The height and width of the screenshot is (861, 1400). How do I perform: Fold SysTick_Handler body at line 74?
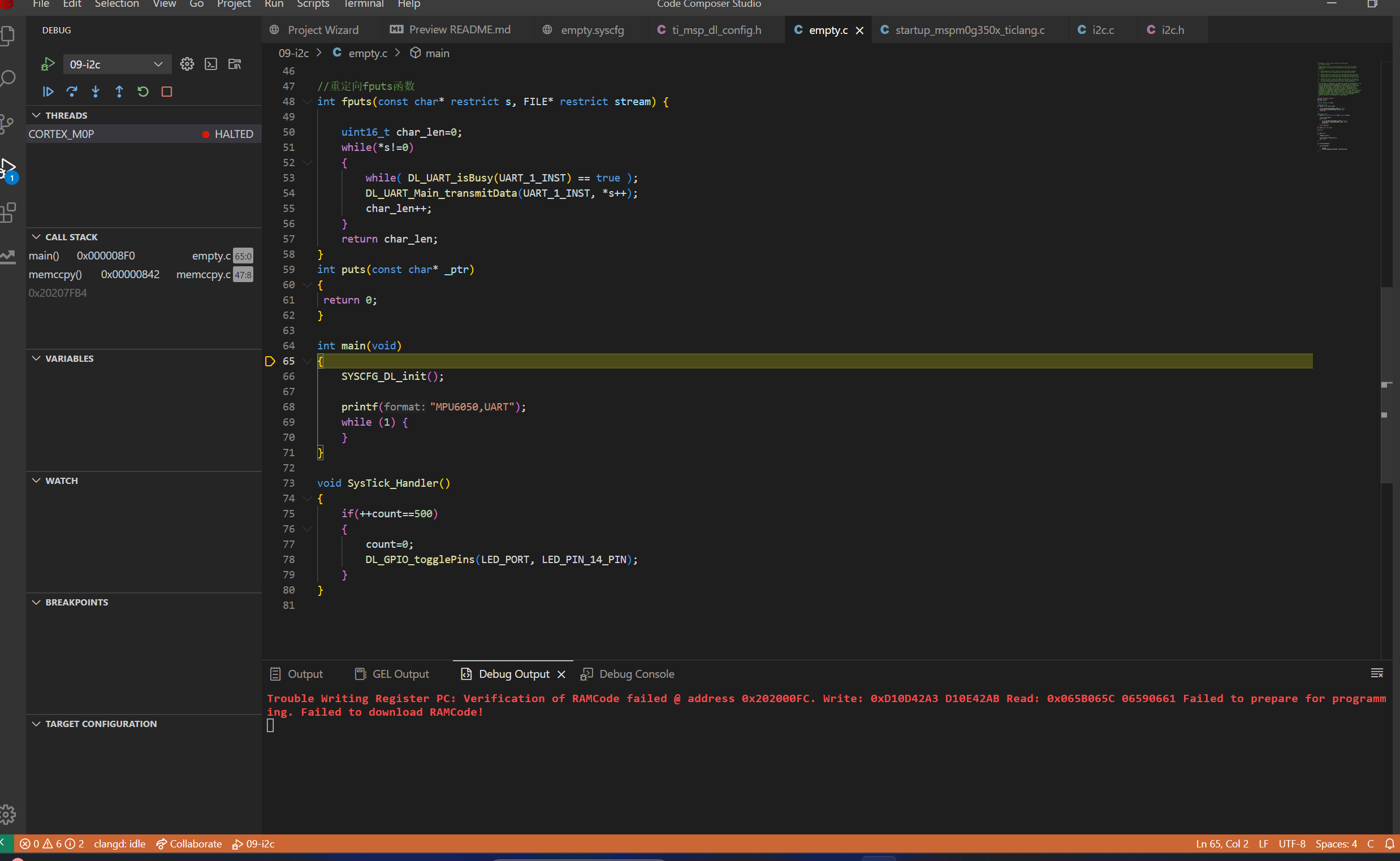308,498
